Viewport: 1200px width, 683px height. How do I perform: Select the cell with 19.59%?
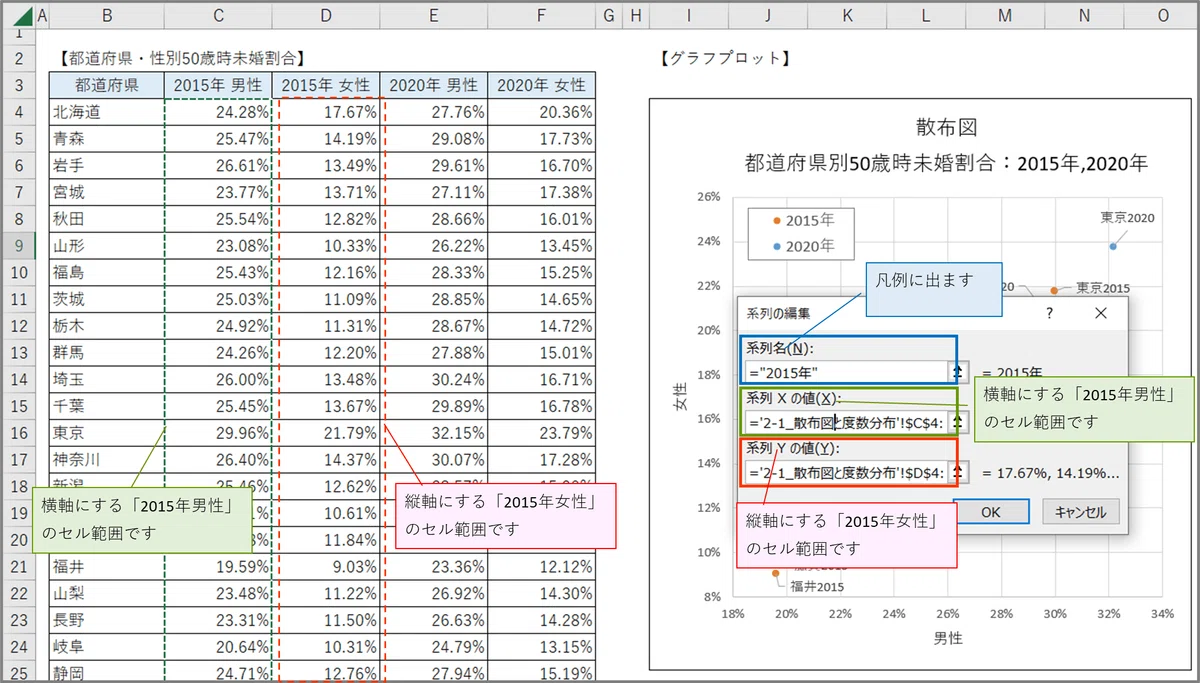pyautogui.click(x=217, y=567)
